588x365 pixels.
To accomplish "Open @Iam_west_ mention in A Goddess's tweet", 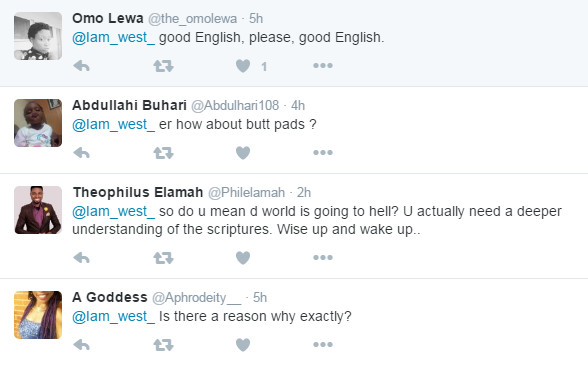I will coord(113,317).
